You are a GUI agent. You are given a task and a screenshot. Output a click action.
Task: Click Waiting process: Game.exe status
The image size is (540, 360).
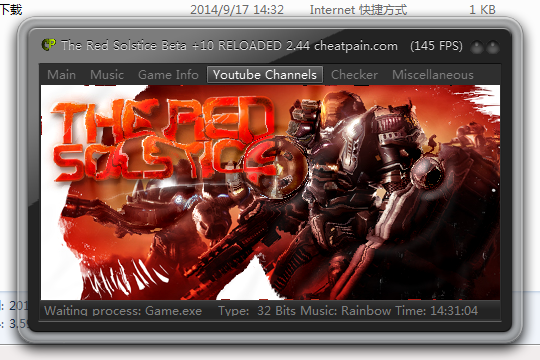(123, 311)
